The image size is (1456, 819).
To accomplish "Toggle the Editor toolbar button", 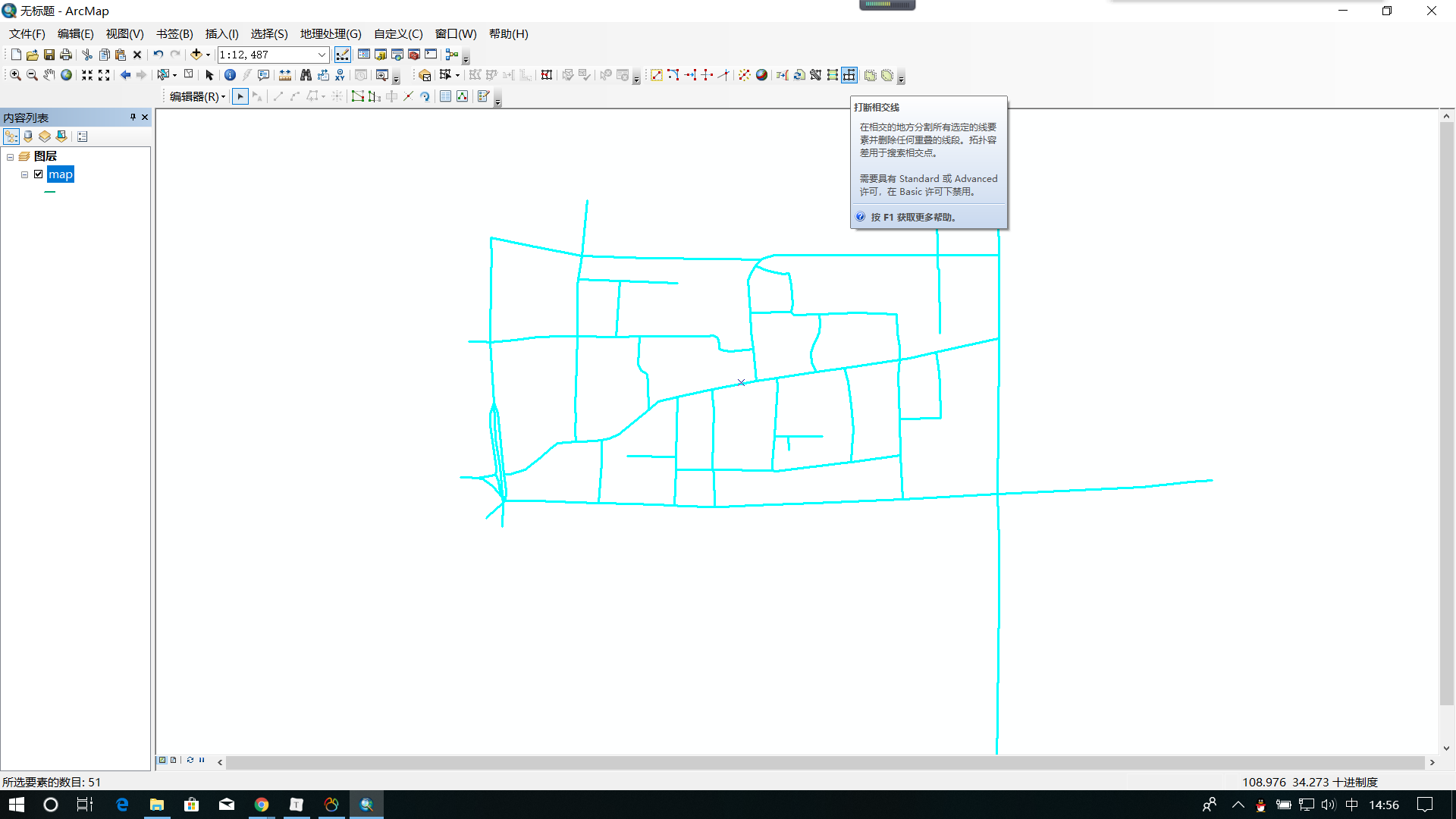I will (x=343, y=55).
